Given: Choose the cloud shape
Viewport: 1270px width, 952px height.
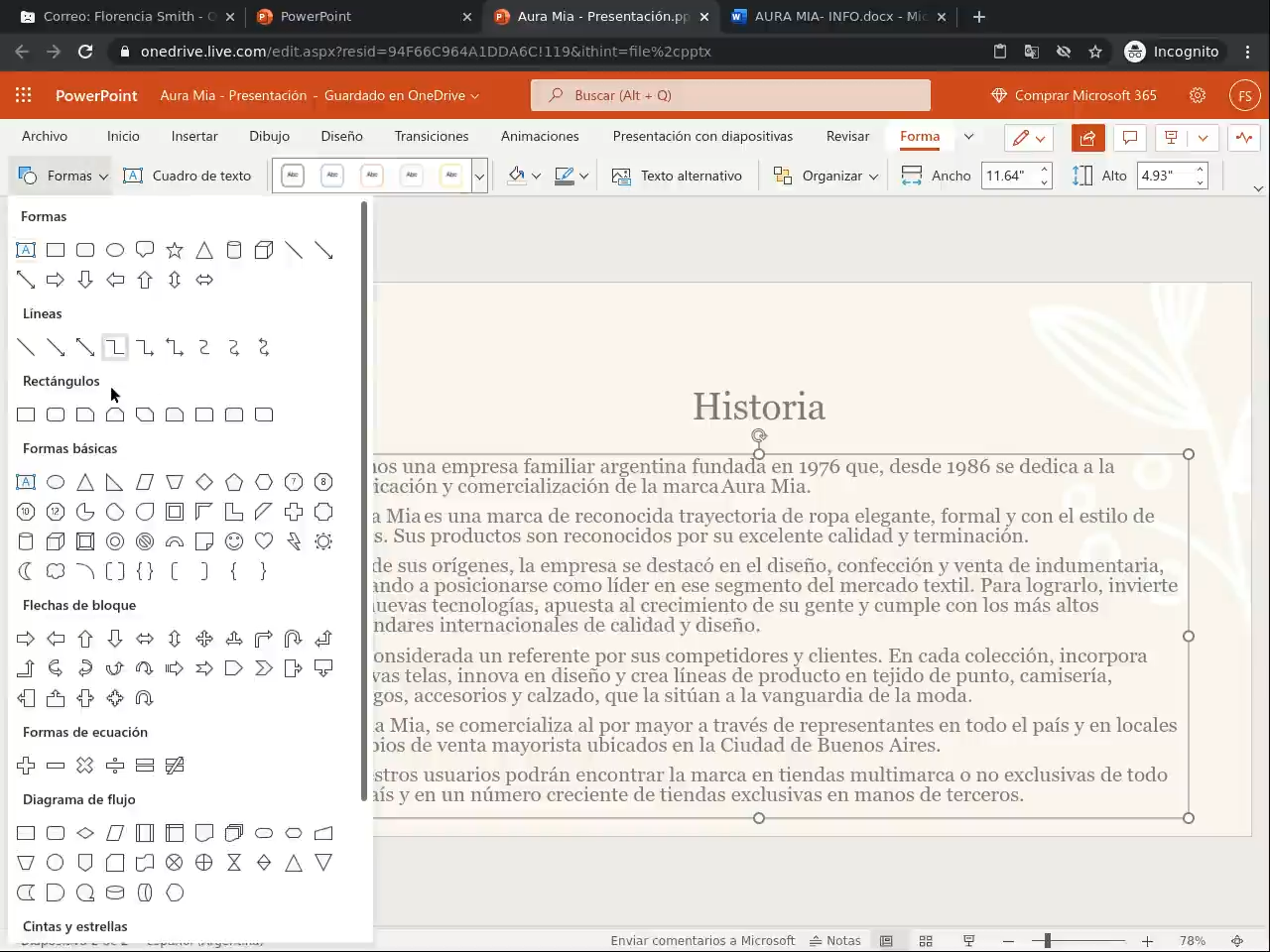Looking at the screenshot, I should coord(56,571).
